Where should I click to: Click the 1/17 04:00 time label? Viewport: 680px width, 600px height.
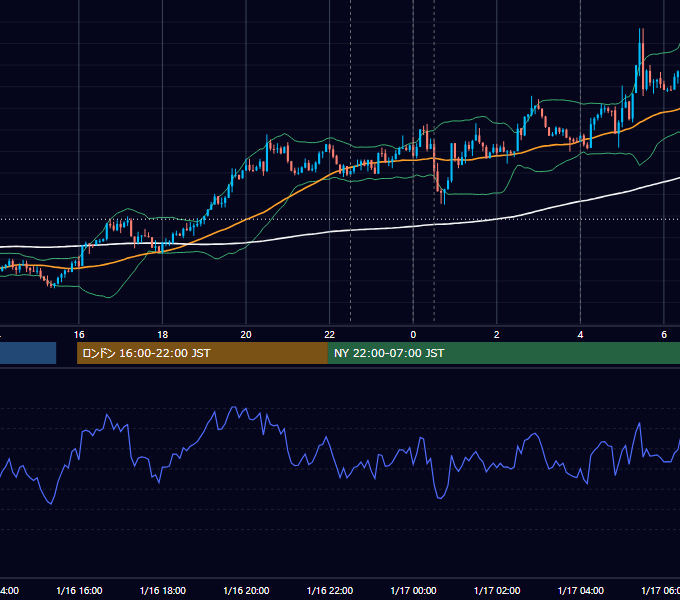(580, 590)
